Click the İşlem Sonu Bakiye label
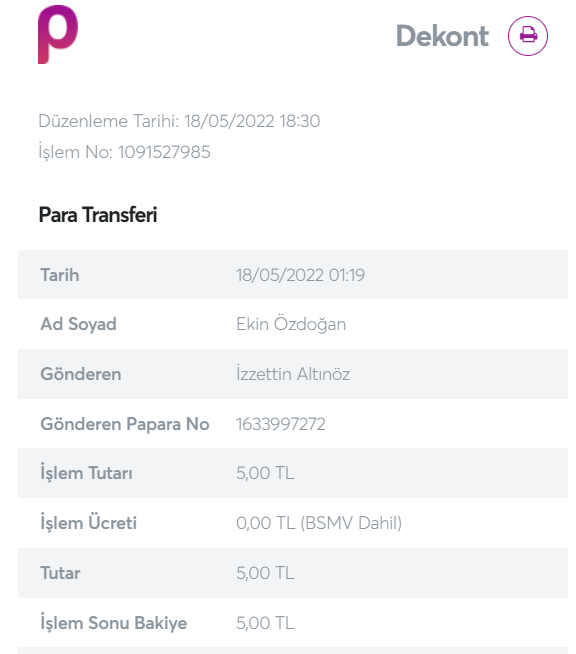 click(113, 623)
